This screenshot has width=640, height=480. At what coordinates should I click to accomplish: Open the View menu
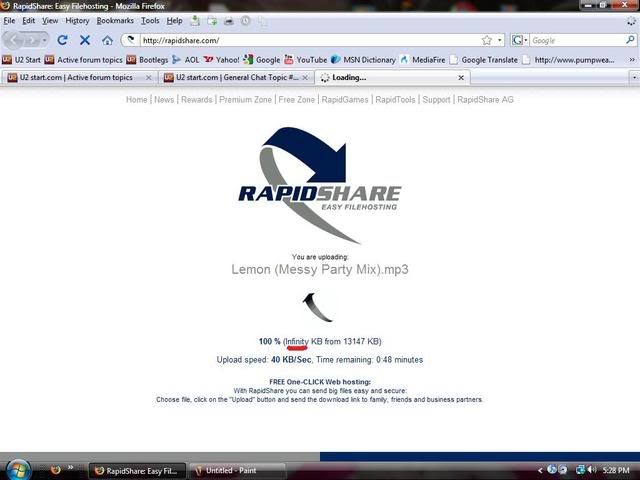click(x=50, y=20)
